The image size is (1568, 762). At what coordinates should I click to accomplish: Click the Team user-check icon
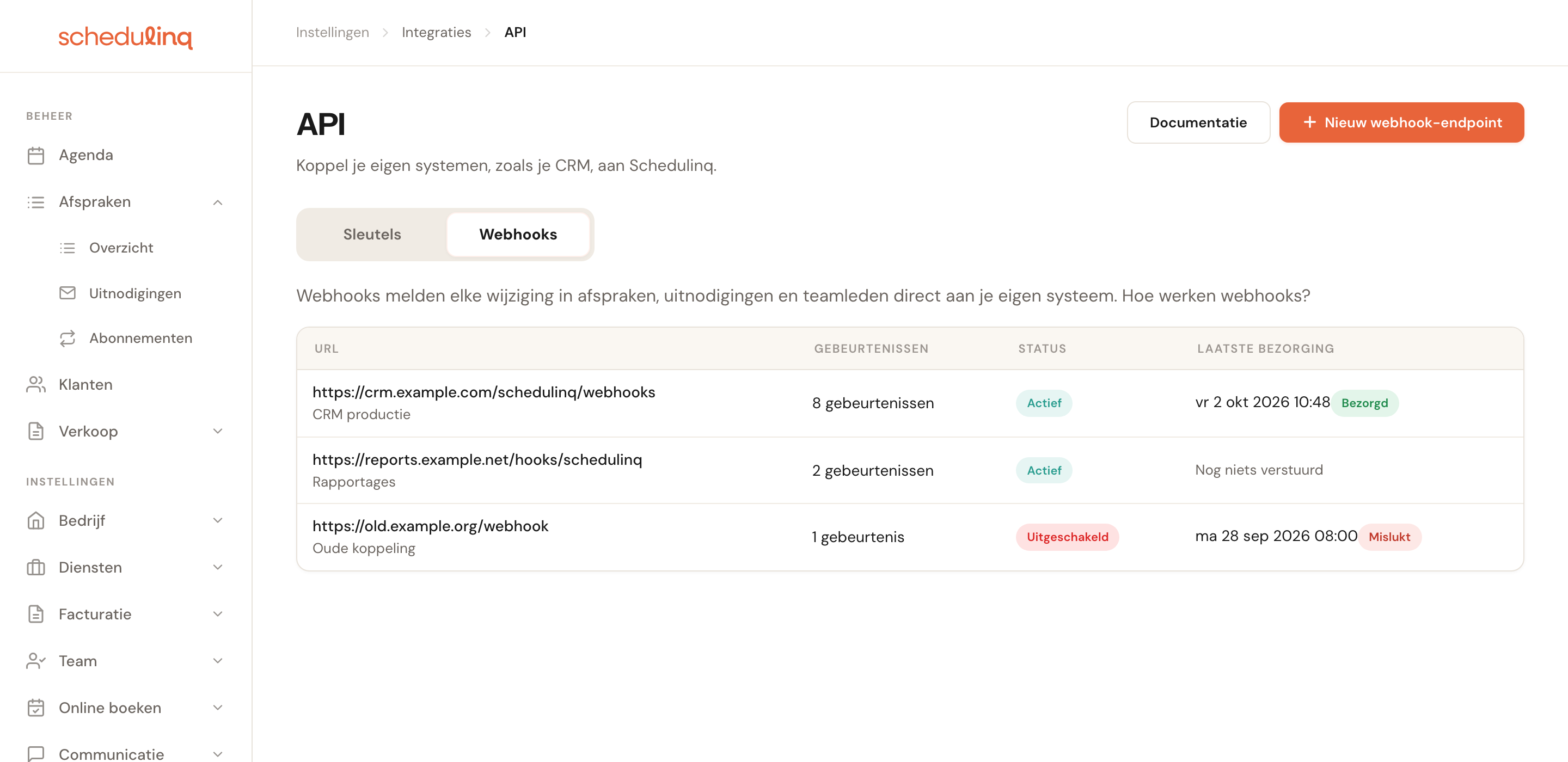coord(36,661)
